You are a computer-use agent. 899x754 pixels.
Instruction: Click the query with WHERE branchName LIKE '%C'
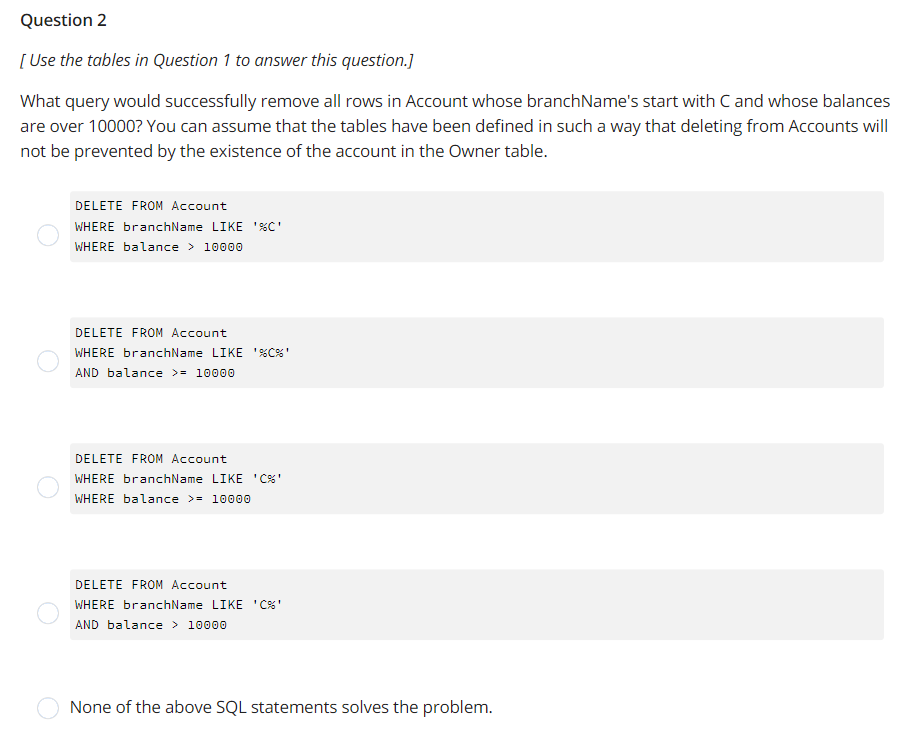(178, 226)
